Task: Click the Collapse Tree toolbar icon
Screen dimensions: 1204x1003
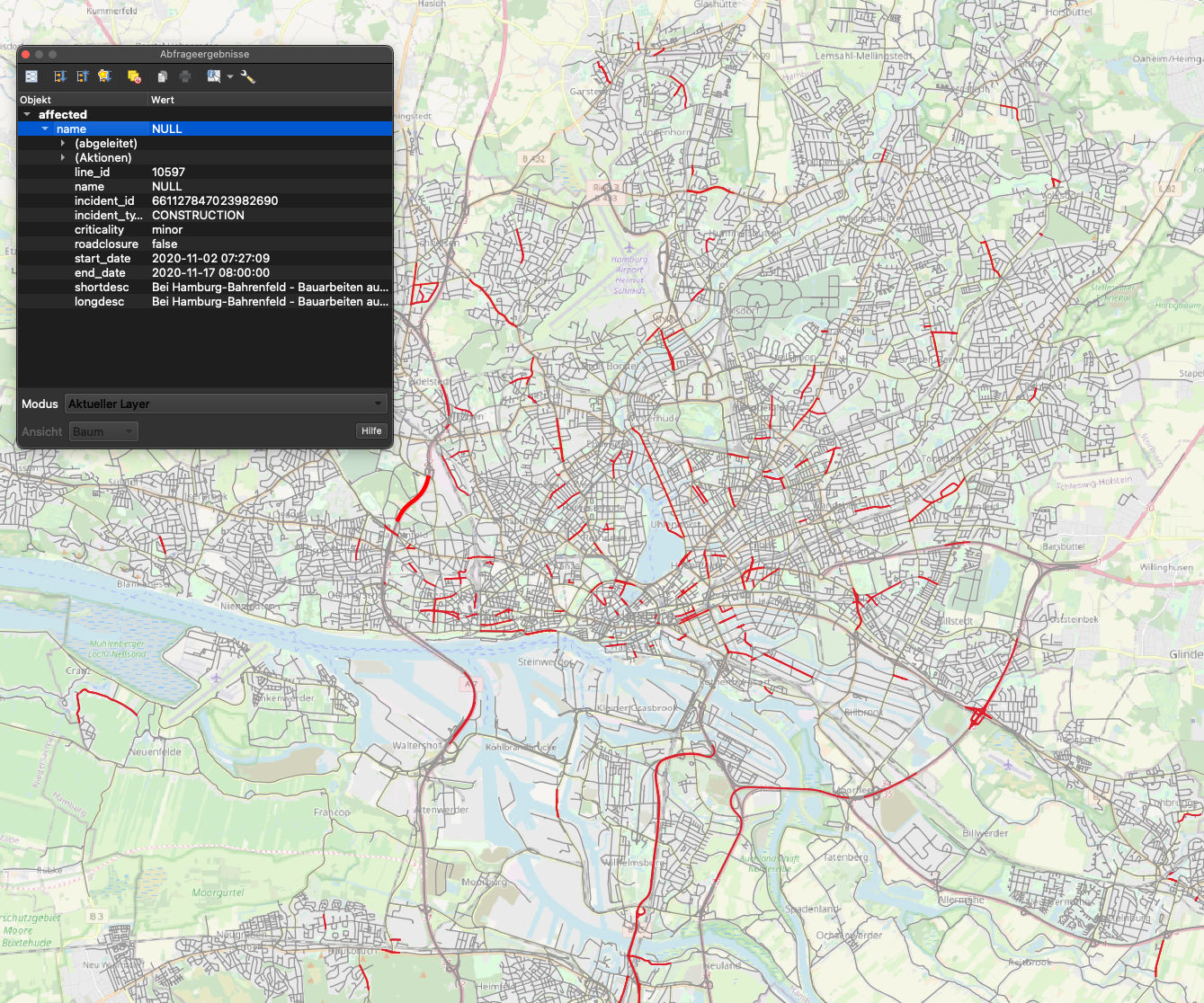Action: click(82, 76)
